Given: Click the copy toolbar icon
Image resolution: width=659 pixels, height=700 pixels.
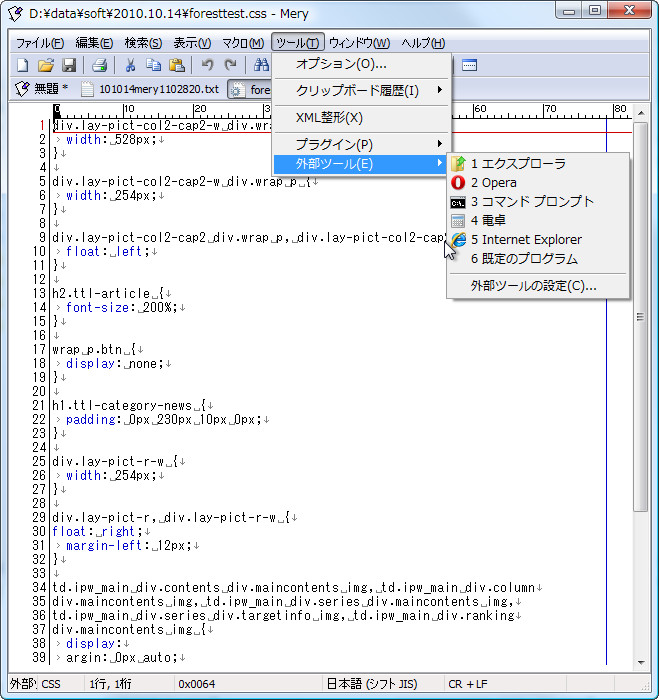Looking at the screenshot, I should 154,65.
